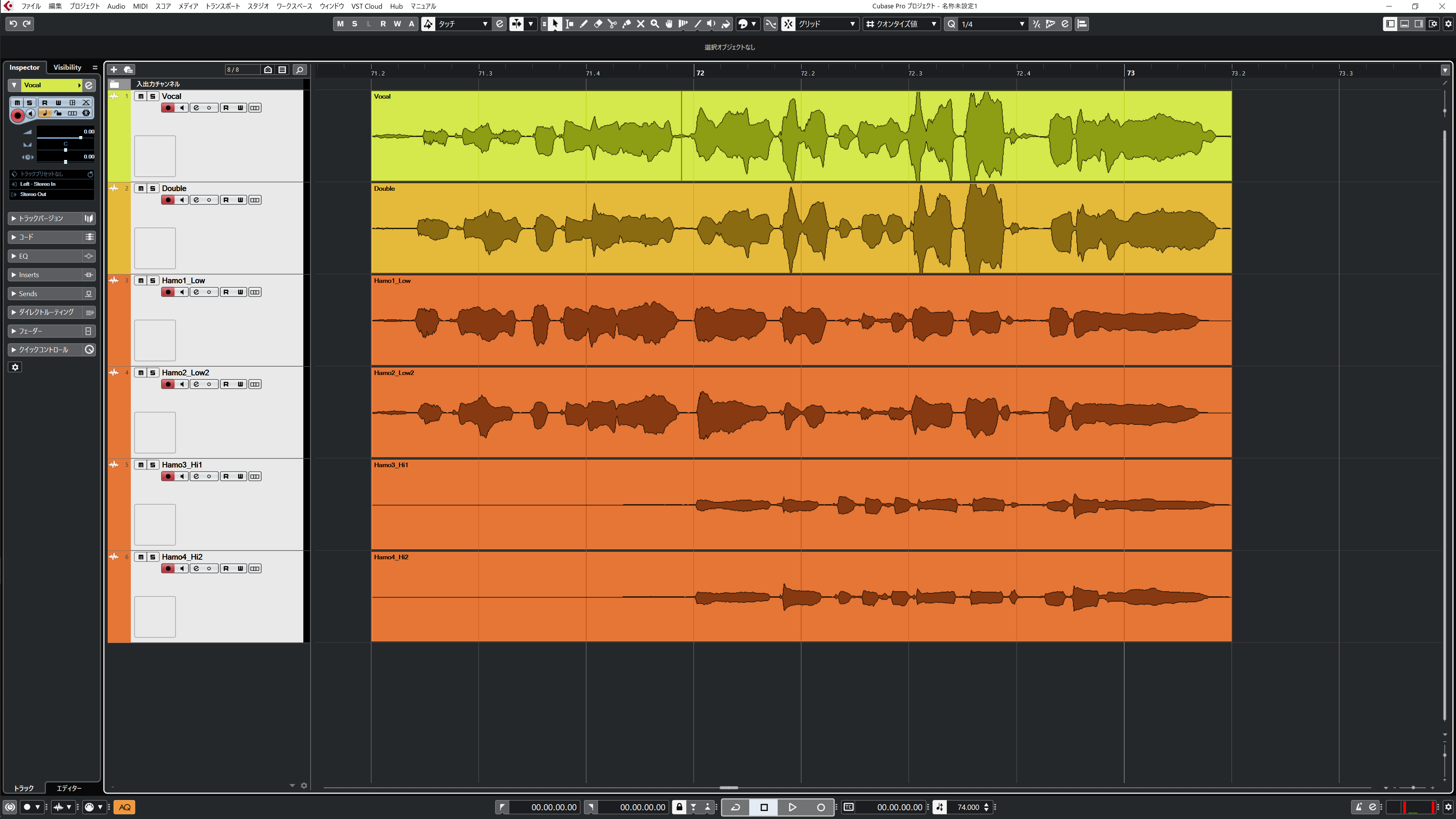Image resolution: width=1456 pixels, height=819 pixels.
Task: Expand the クイックコントロール inspector section
Action: [52, 350]
